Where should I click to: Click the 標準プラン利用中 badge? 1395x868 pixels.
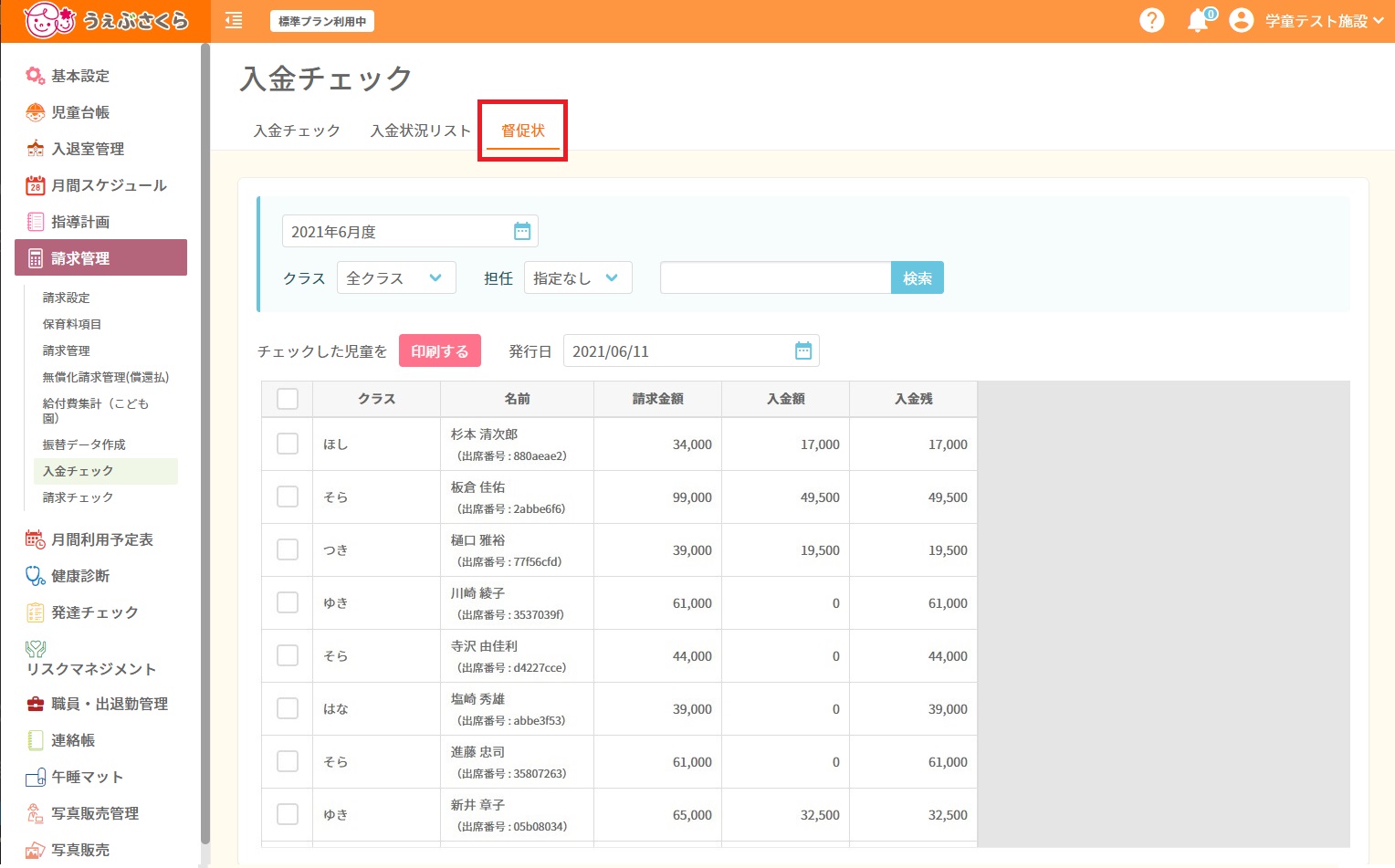322,21
